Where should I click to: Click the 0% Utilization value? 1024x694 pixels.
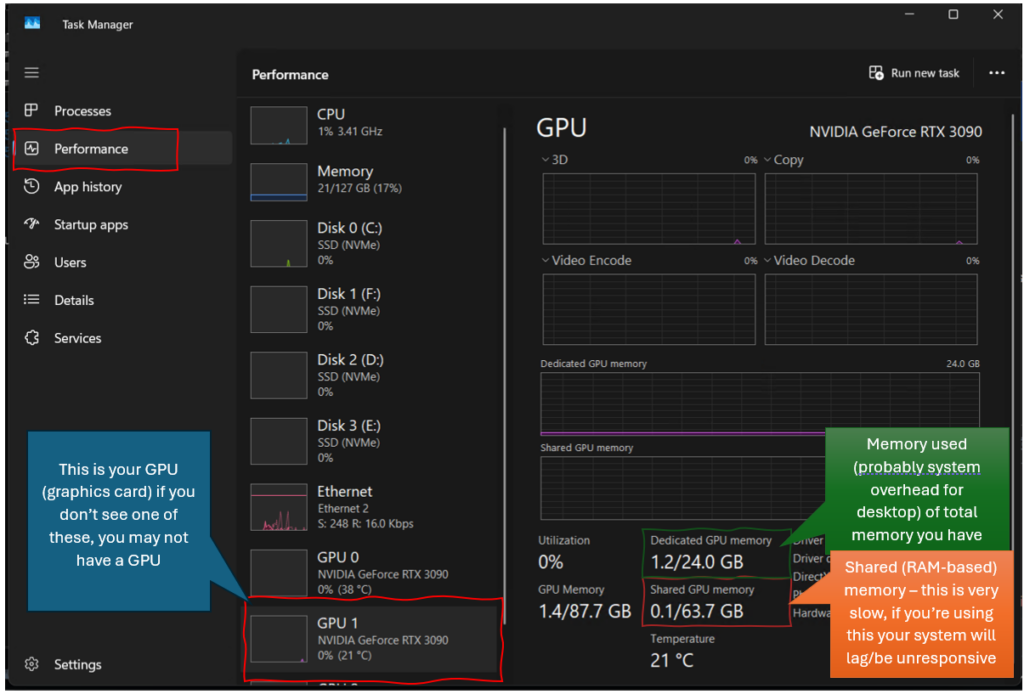pyautogui.click(x=551, y=561)
